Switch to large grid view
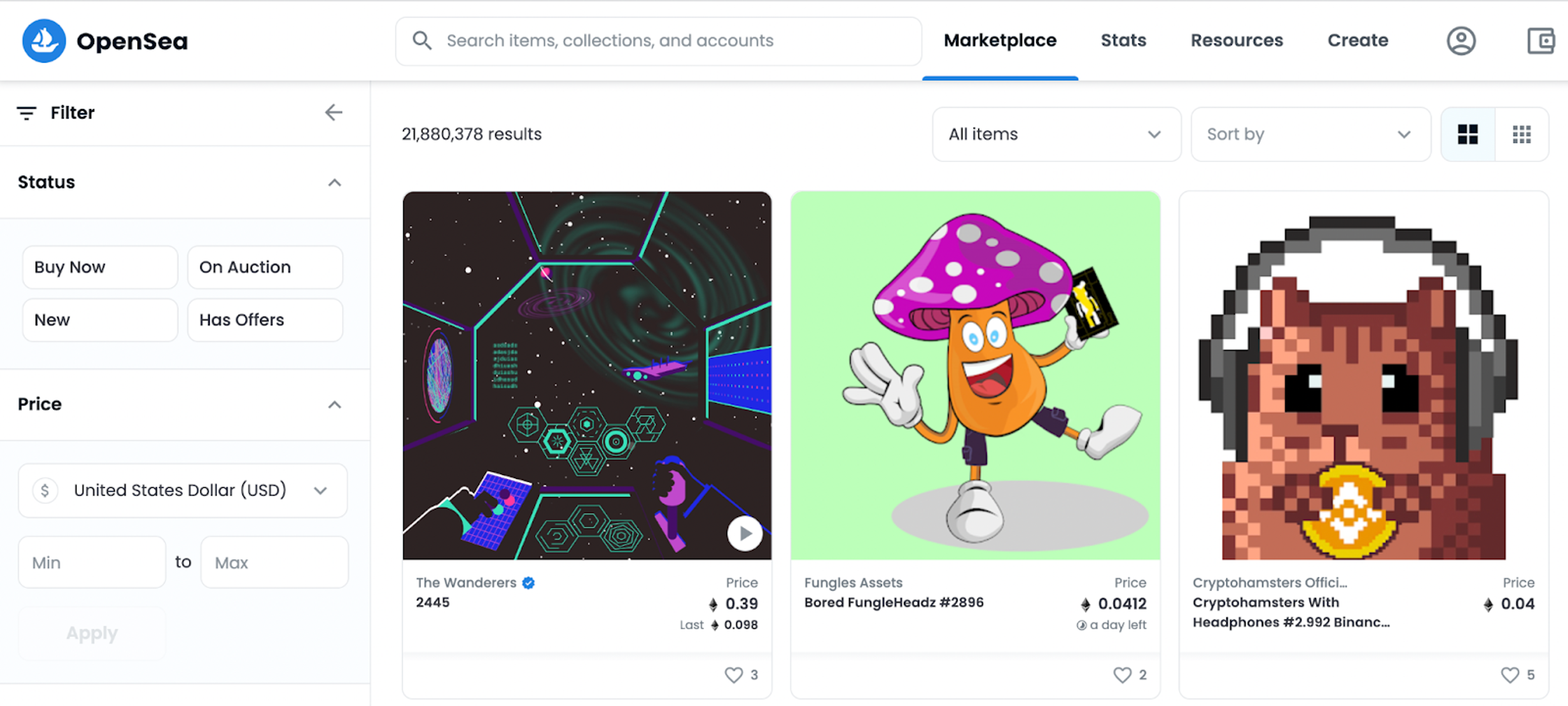Screen dimensions: 1568x706 point(1468,134)
